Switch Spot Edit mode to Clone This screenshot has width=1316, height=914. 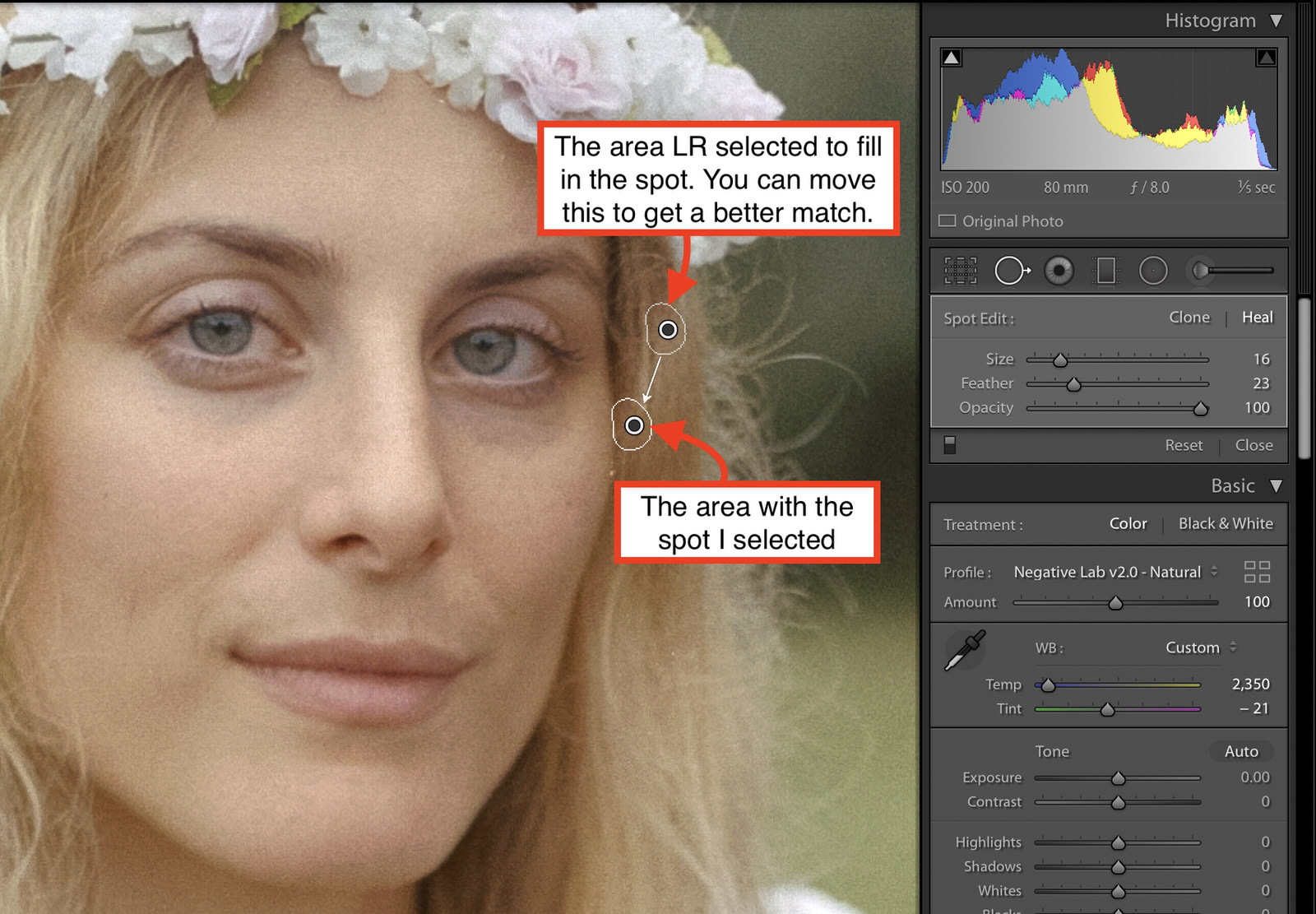coord(1189,318)
